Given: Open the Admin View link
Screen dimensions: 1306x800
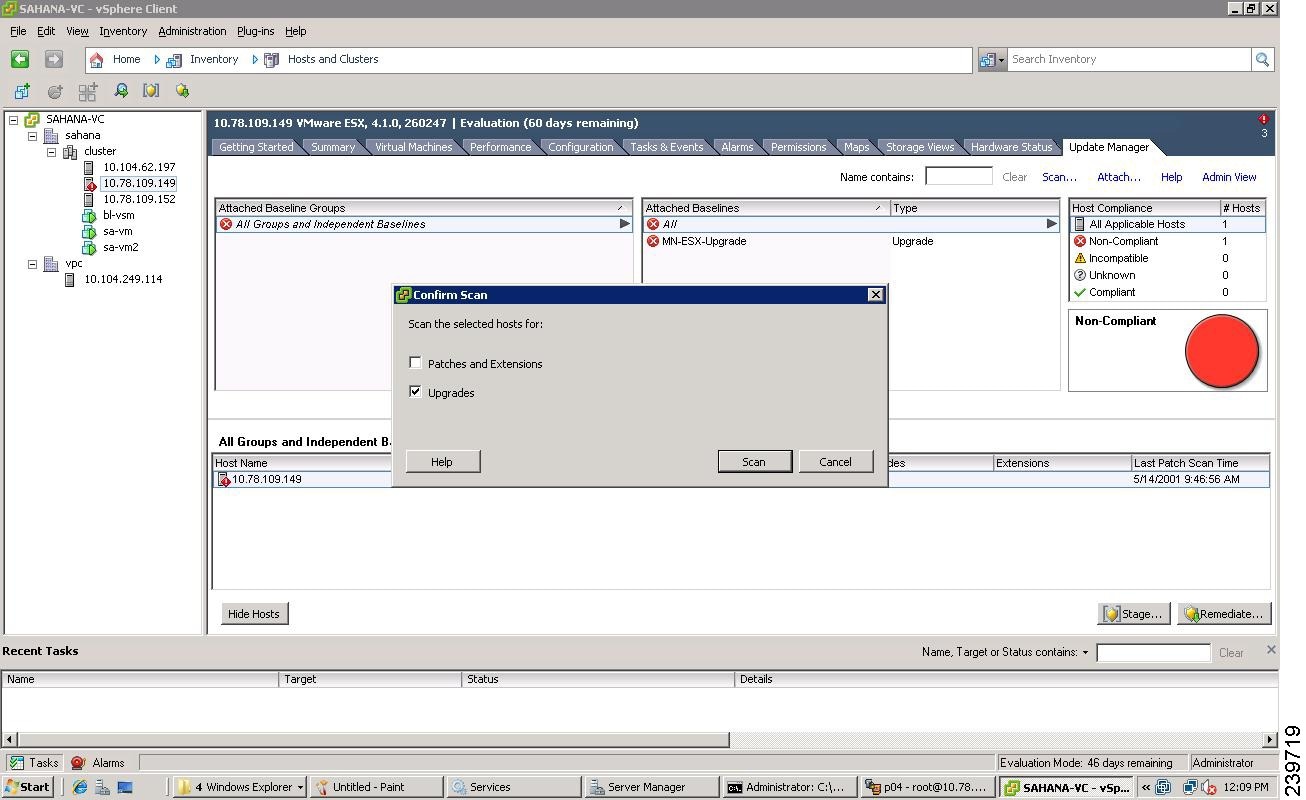Looking at the screenshot, I should 1229,177.
